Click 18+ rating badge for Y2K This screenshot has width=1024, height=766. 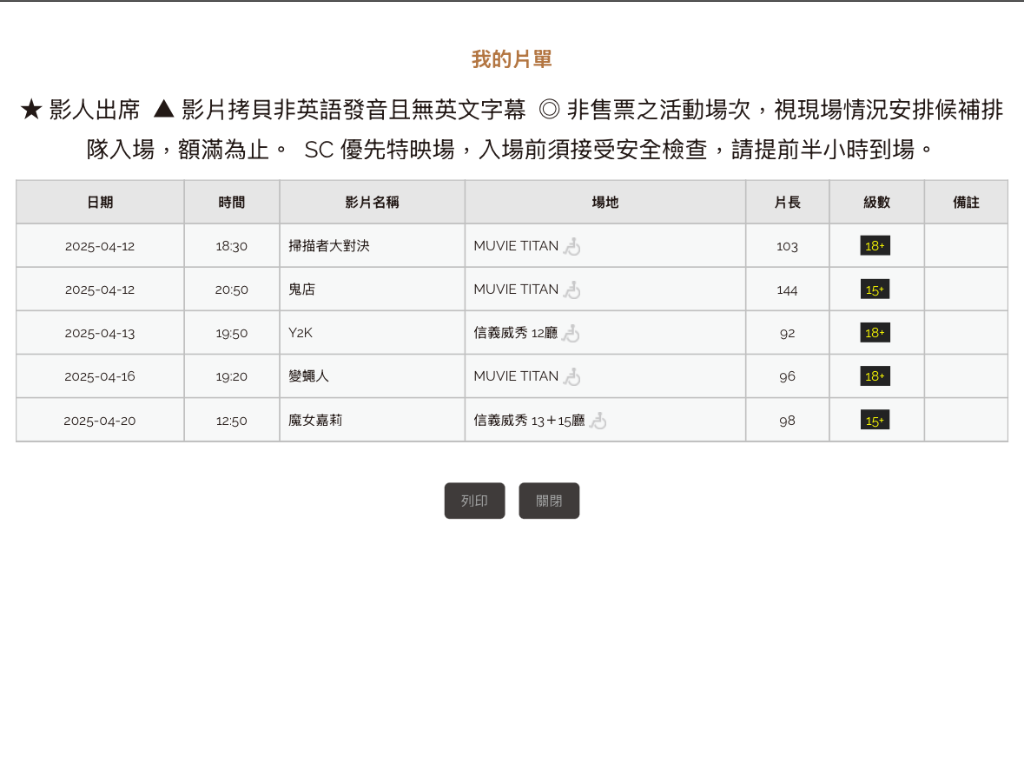875,332
